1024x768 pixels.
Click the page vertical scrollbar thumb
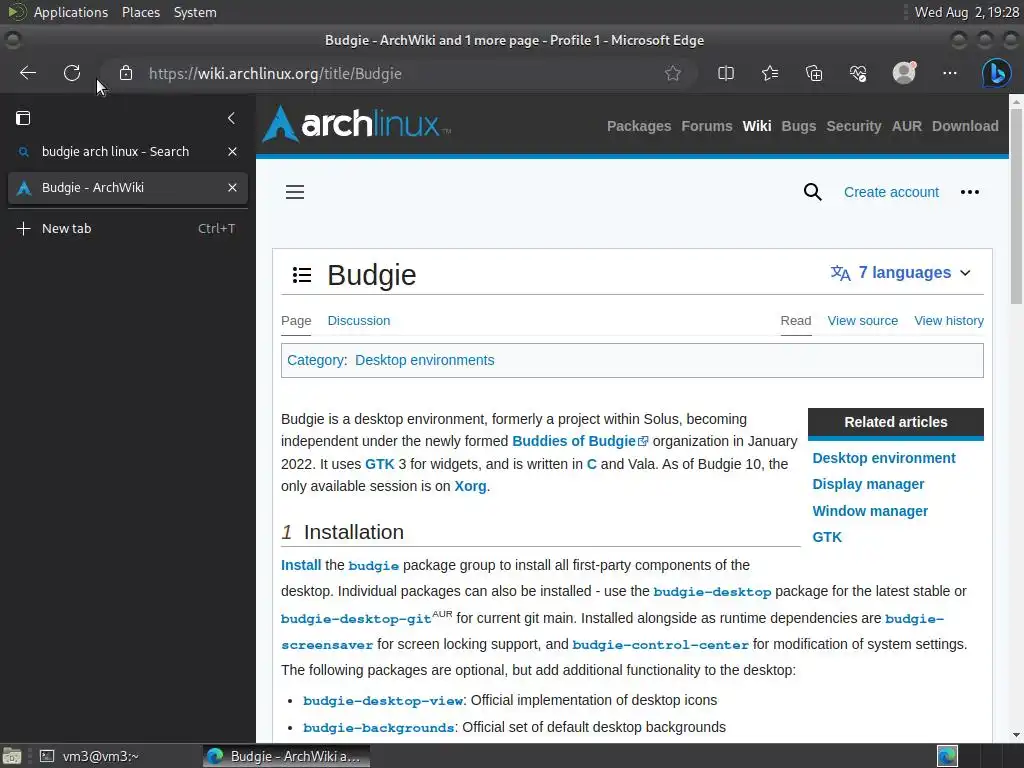coord(1016,206)
